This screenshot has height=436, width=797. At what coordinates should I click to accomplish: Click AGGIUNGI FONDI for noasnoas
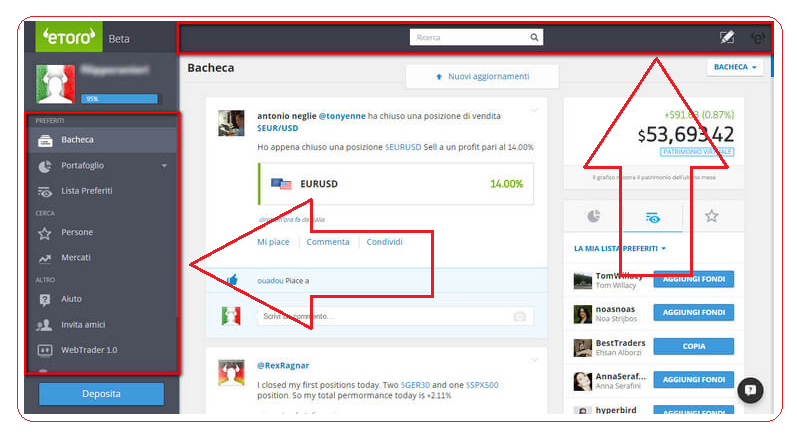pos(693,313)
